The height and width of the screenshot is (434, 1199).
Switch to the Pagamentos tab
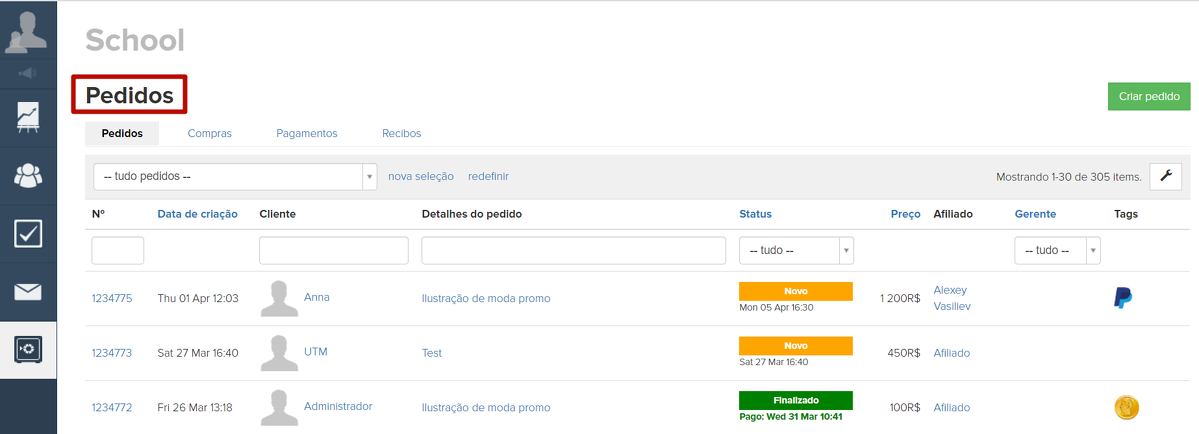pyautogui.click(x=307, y=133)
